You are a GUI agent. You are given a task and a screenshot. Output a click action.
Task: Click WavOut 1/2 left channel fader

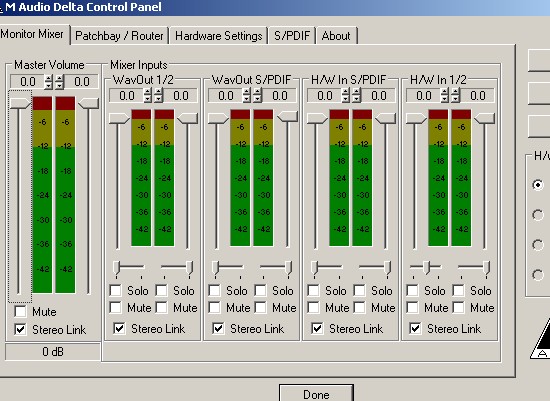[x=119, y=119]
